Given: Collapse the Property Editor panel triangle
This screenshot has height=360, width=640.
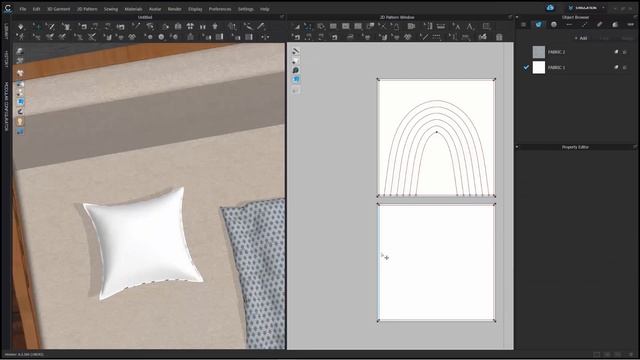Looking at the screenshot, I should 517,147.
